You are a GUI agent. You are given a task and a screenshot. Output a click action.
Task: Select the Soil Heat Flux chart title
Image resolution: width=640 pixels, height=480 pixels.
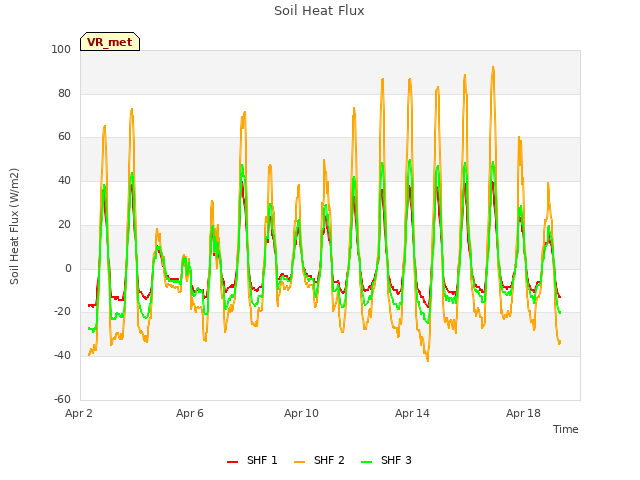pos(319,11)
